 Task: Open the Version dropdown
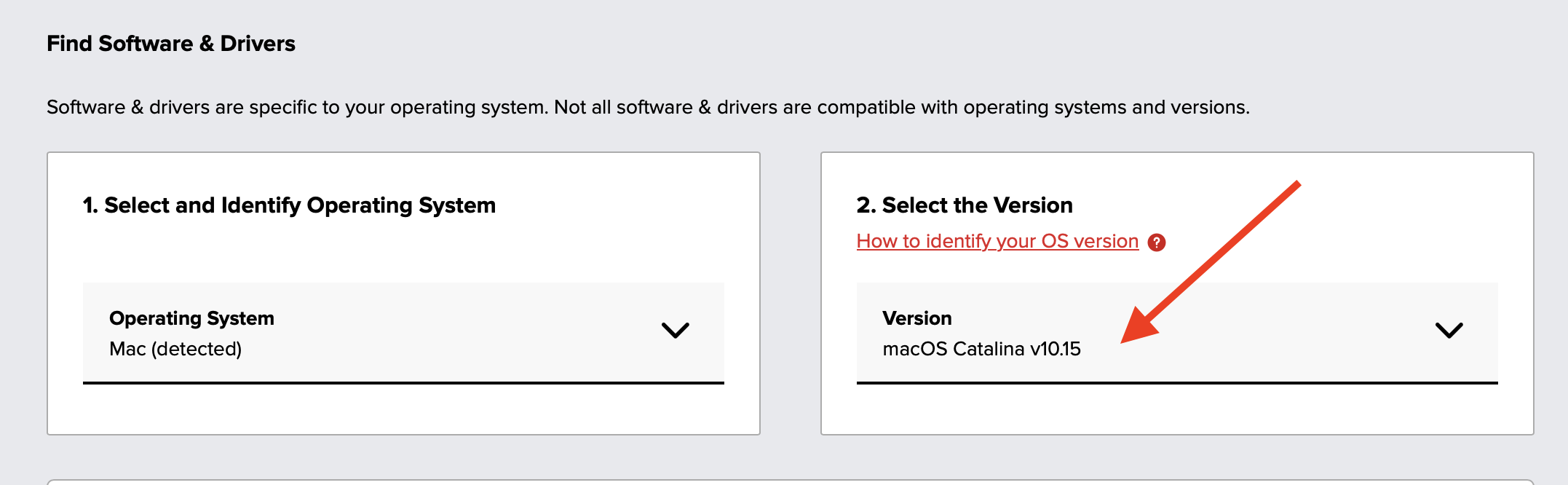tap(1176, 332)
